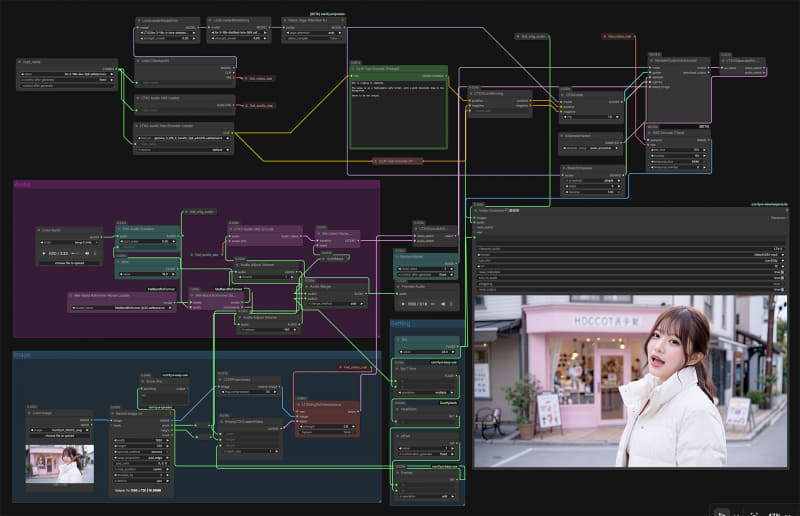Mute volume in the Load Audio player
The width and height of the screenshot is (800, 516).
[x=87, y=253]
